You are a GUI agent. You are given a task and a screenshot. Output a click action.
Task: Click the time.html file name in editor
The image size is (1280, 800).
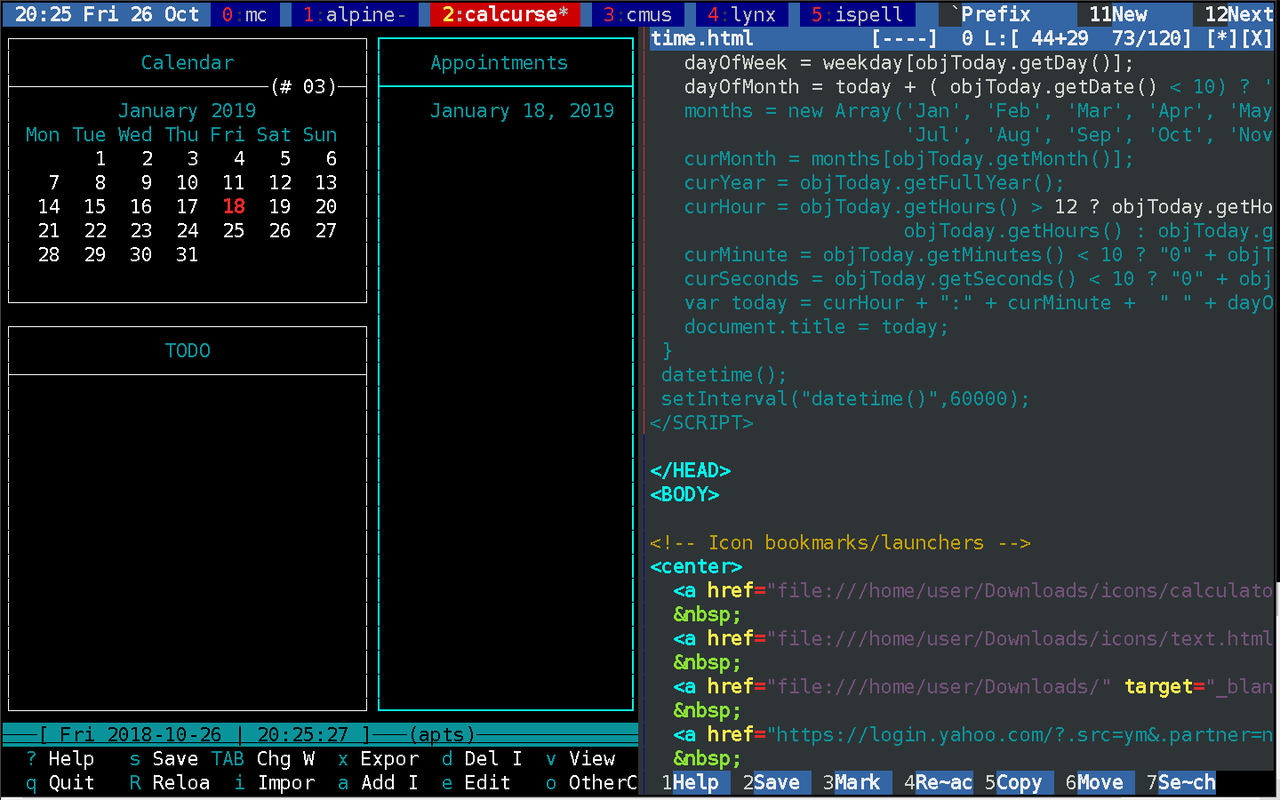(702, 38)
